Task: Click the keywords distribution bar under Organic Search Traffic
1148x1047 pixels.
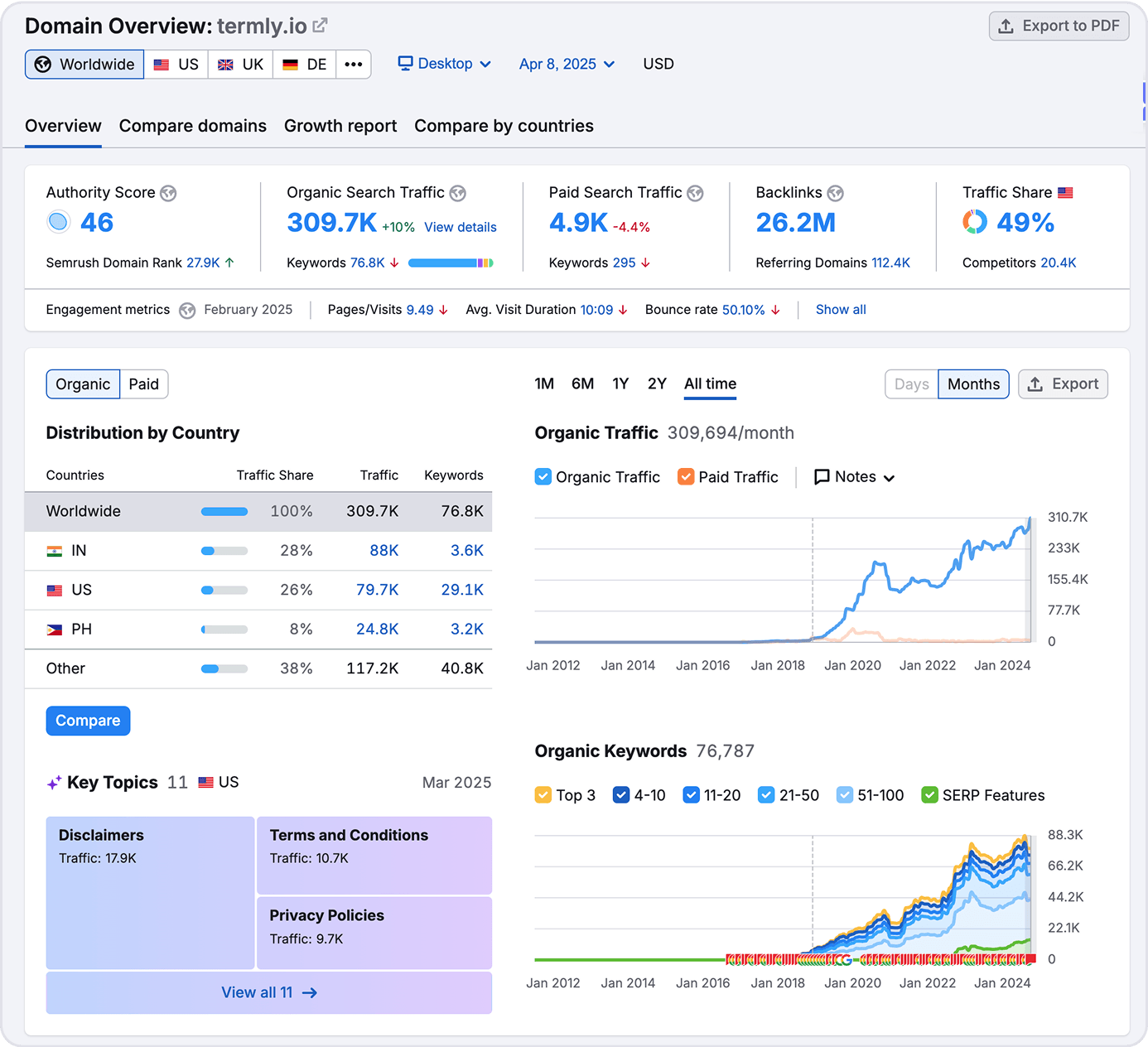Action: tap(451, 263)
